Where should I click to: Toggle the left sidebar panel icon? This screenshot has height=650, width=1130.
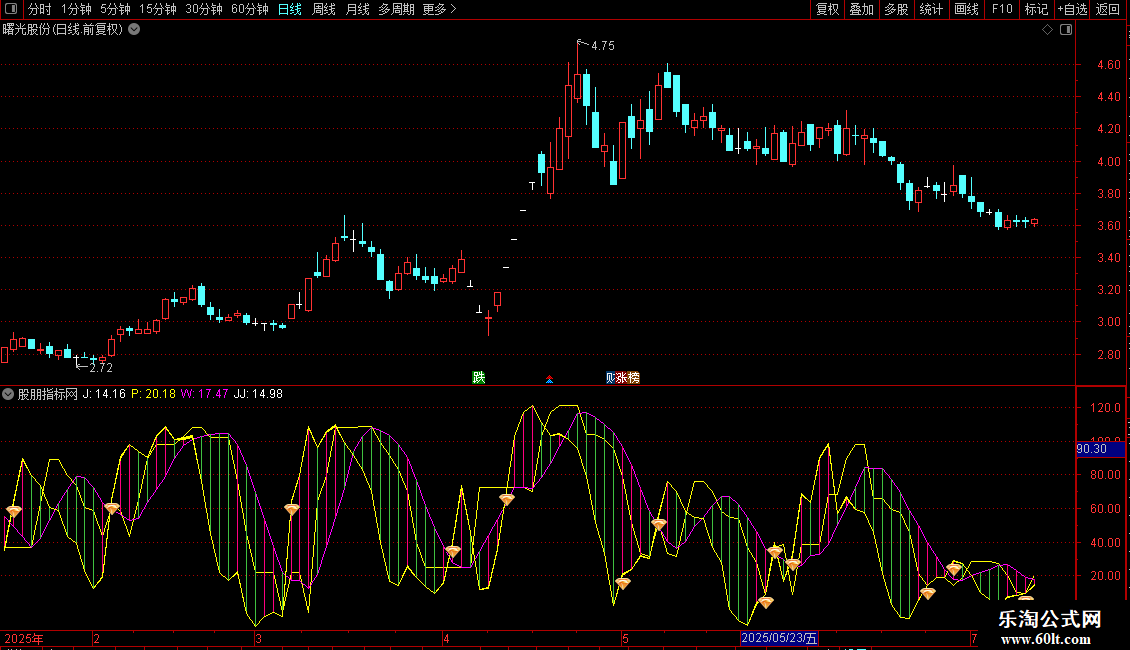tap(11, 9)
